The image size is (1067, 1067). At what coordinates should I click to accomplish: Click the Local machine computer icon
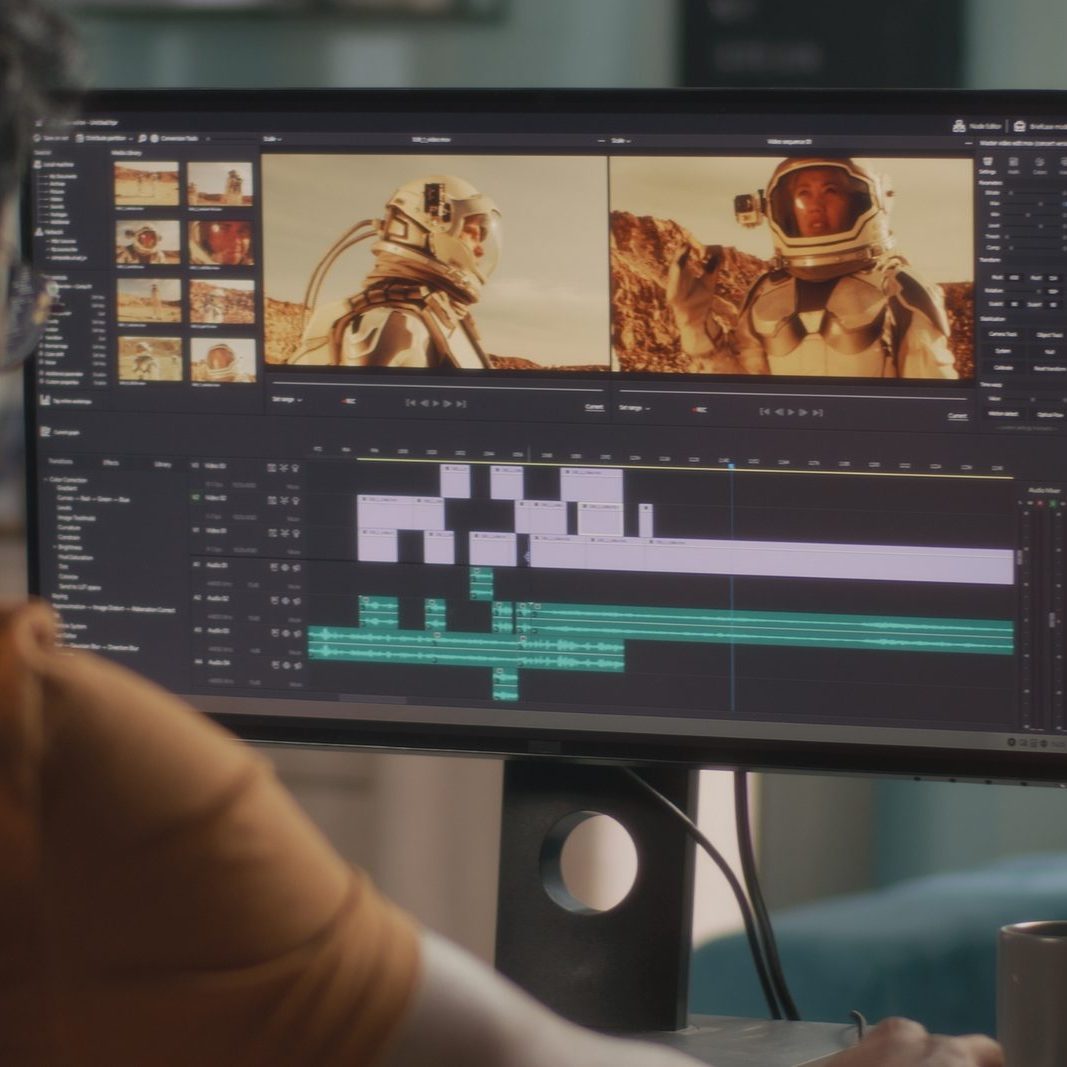(x=39, y=164)
